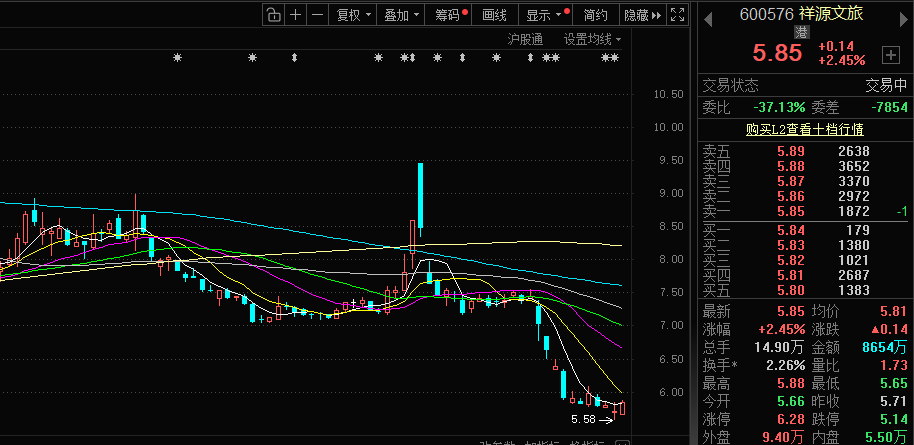Image resolution: width=914 pixels, height=445 pixels.
Task: Click the 港 badge under stock name
Action: 801,33
